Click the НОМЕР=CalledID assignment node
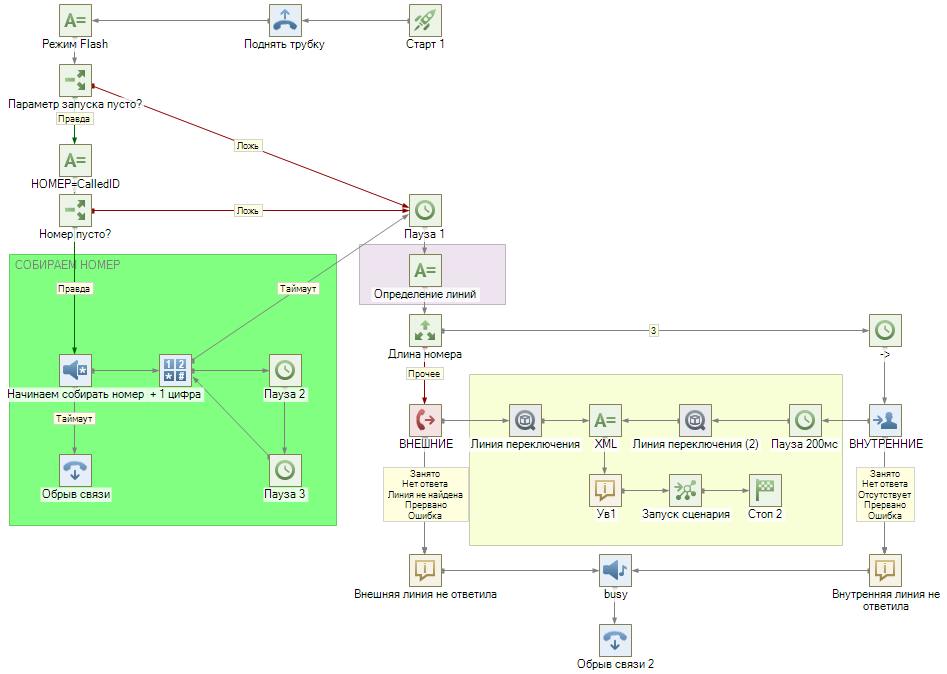Image resolution: width=947 pixels, height=674 pixels. tap(75, 160)
